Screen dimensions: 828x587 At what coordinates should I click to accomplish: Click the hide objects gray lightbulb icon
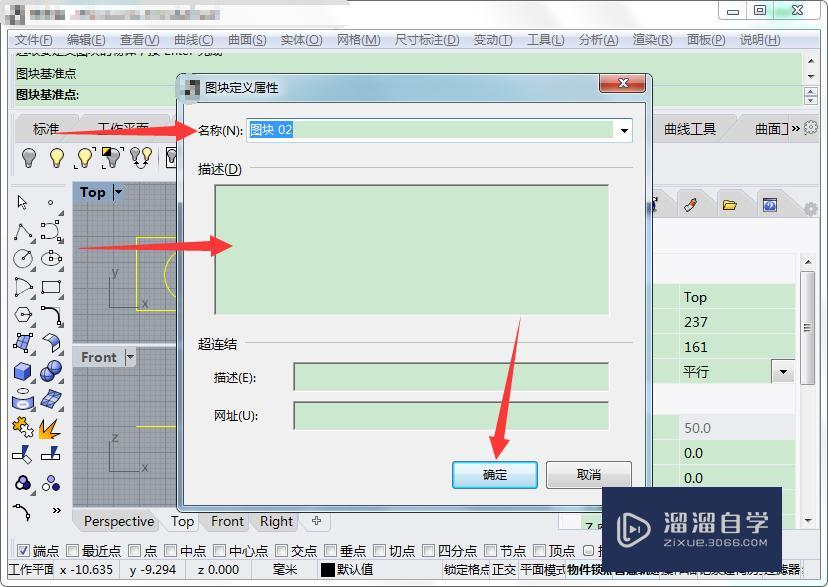click(29, 157)
